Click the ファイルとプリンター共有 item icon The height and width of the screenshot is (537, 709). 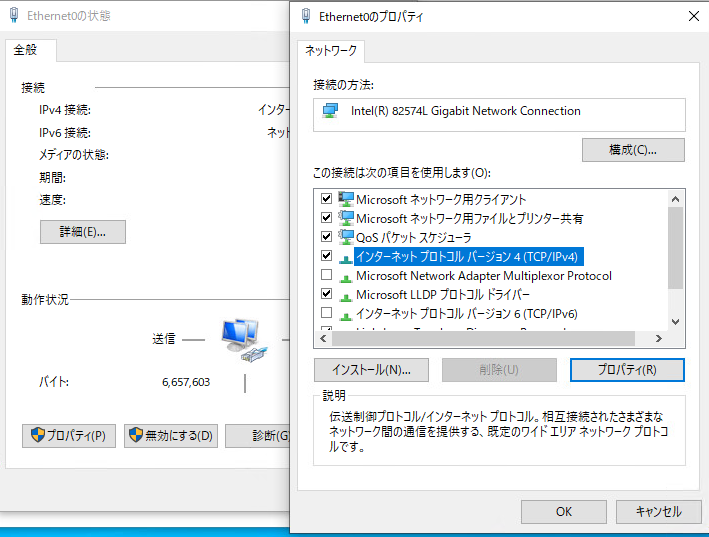click(x=346, y=218)
